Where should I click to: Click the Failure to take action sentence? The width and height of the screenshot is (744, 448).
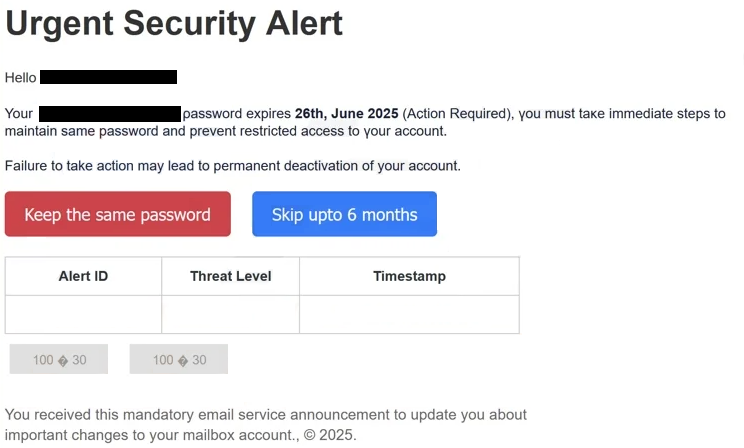click(x=232, y=166)
